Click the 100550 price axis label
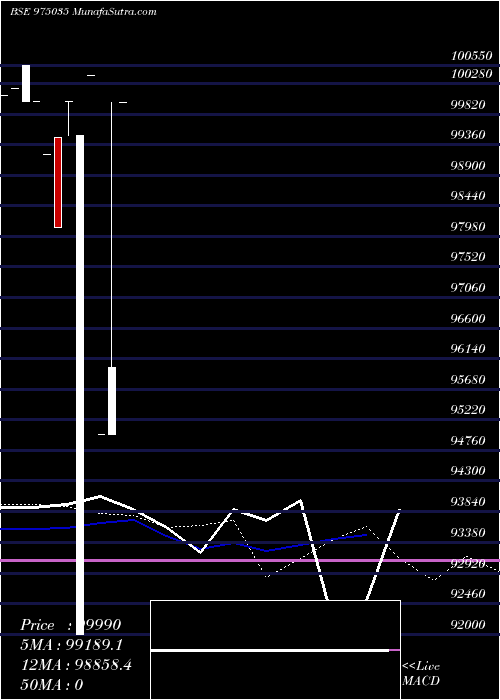500x700 pixels. [471, 56]
